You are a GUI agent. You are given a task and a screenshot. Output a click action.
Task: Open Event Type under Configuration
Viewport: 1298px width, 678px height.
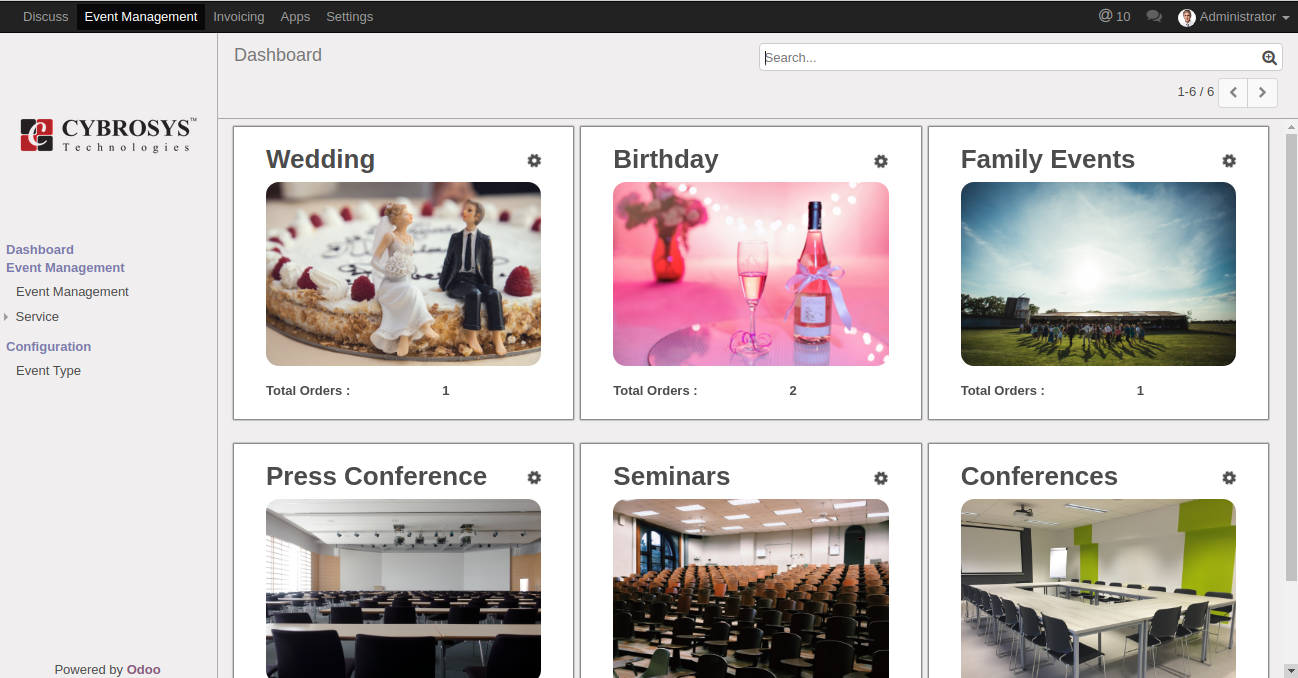48,371
